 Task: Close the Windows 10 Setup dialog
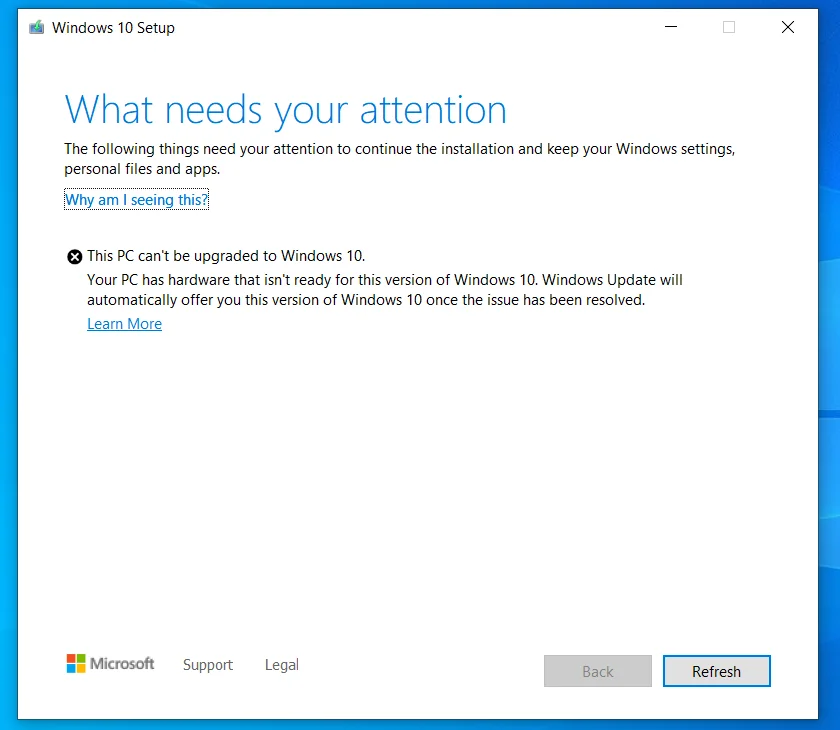point(788,27)
